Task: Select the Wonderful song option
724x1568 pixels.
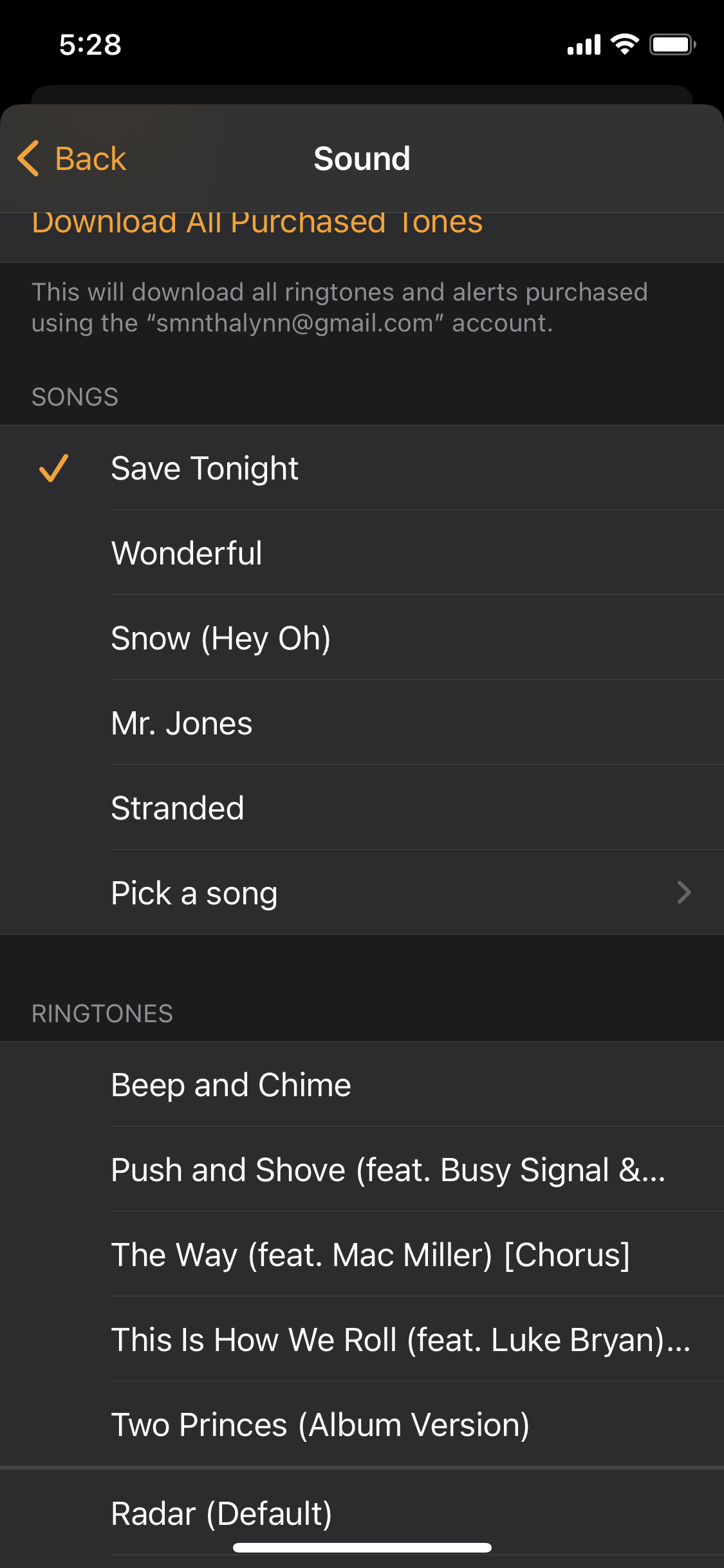Action: click(362, 553)
